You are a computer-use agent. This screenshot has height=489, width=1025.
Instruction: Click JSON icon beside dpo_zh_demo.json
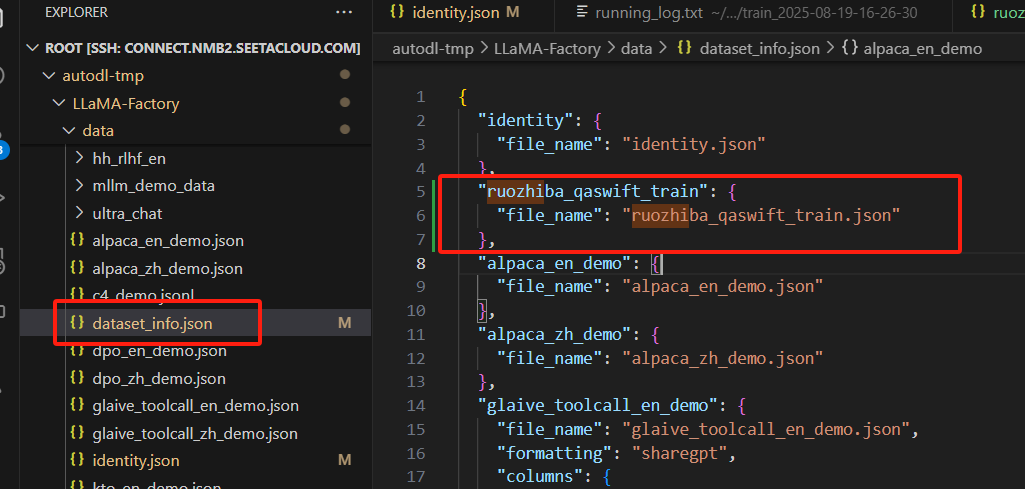(x=77, y=378)
